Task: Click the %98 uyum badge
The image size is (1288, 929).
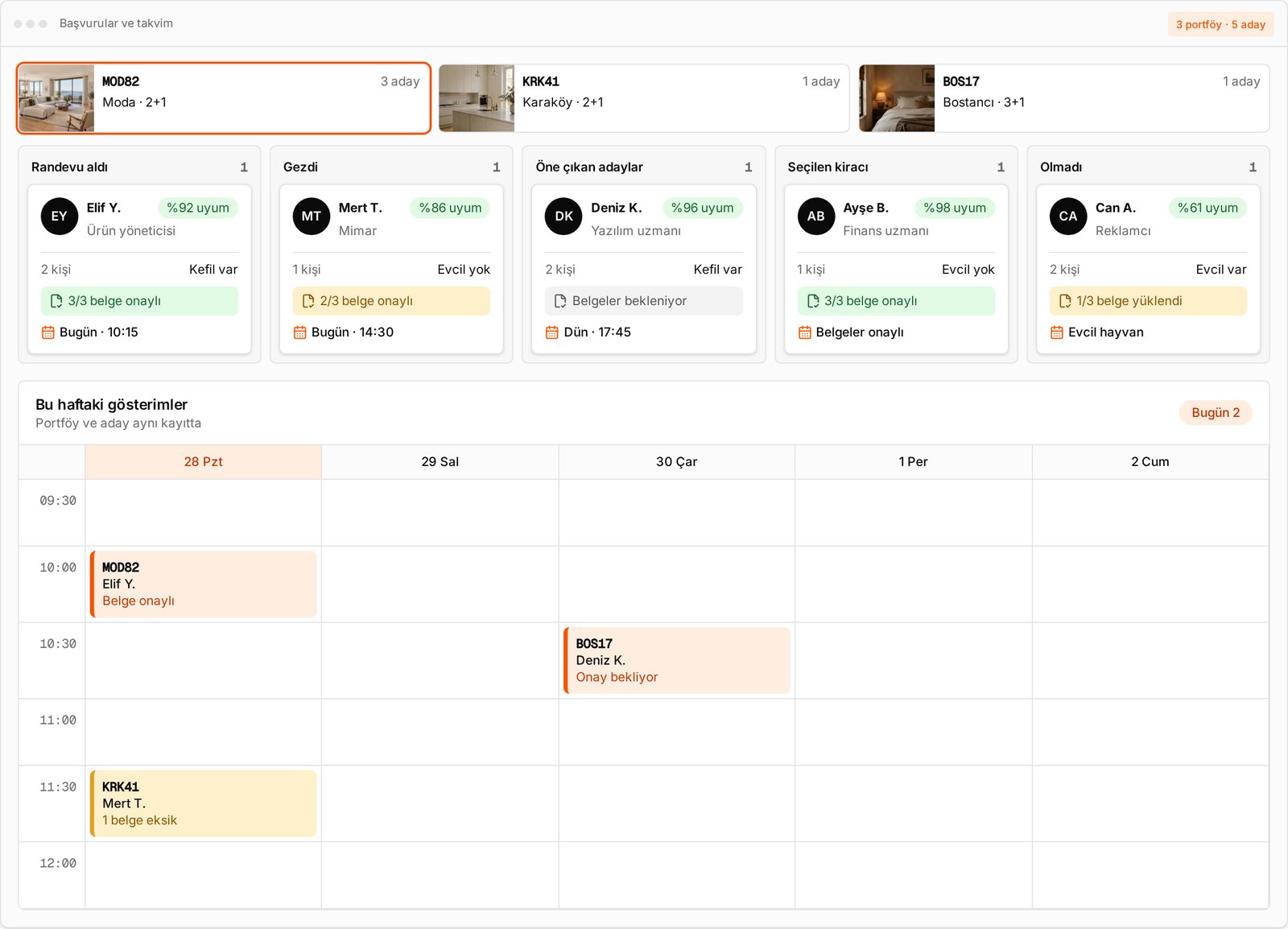Action: 955,208
